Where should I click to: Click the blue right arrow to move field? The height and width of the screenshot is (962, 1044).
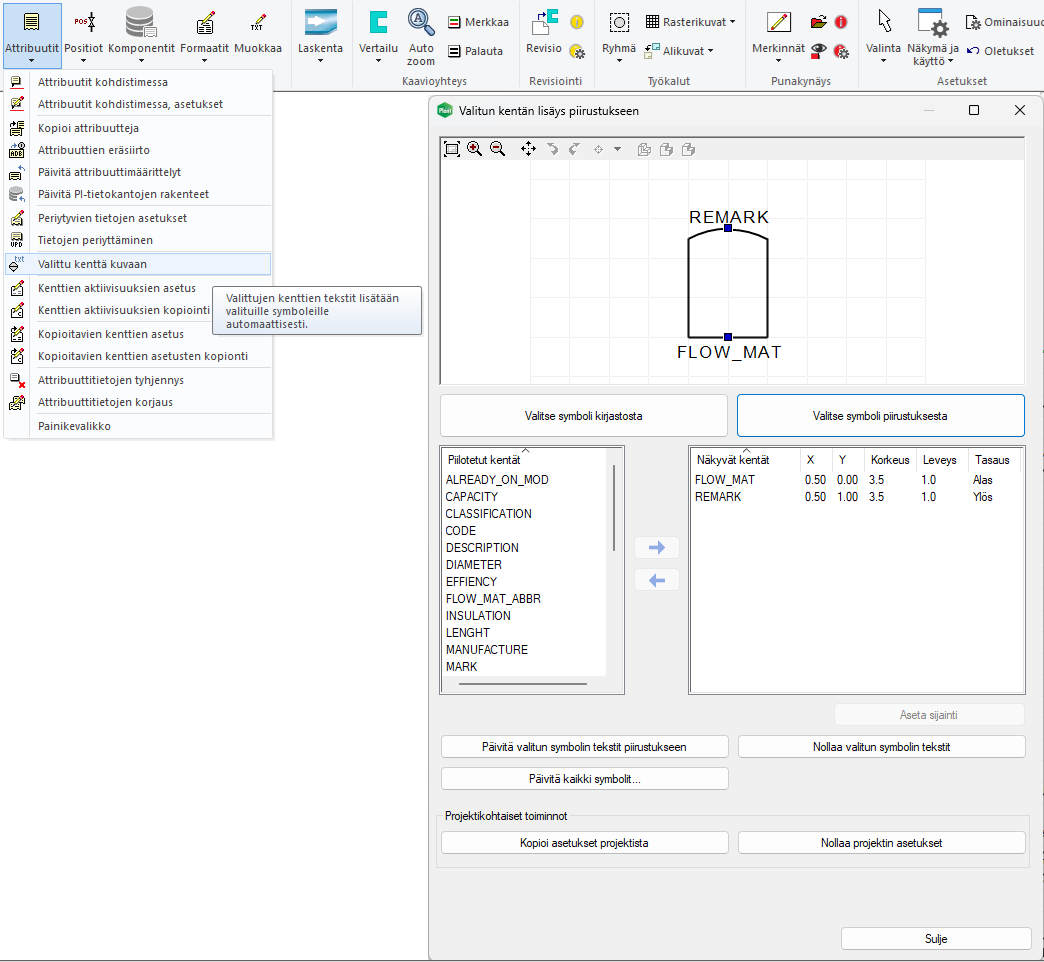[657, 547]
